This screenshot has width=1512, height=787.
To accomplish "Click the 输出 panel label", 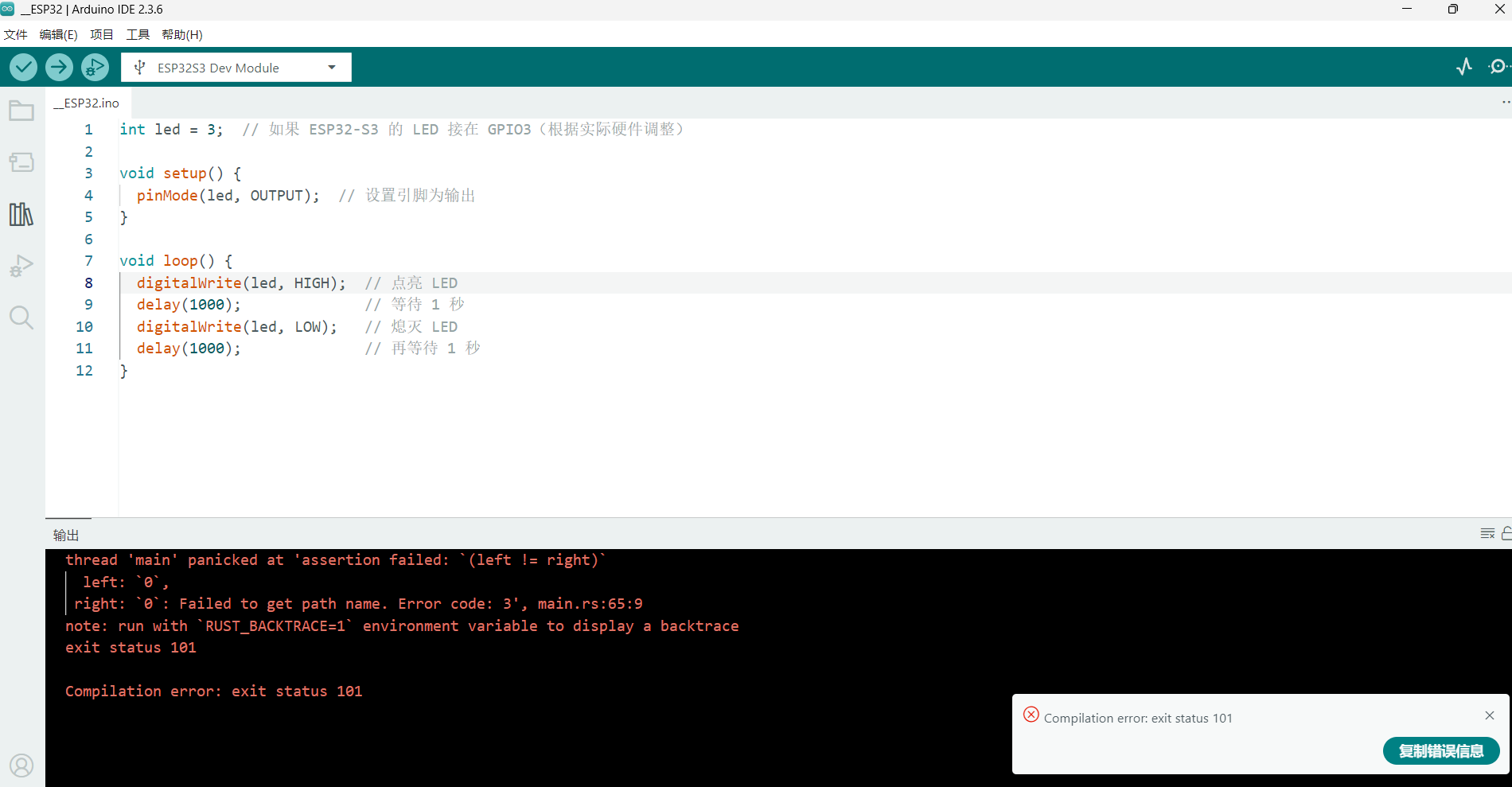I will click(66, 535).
